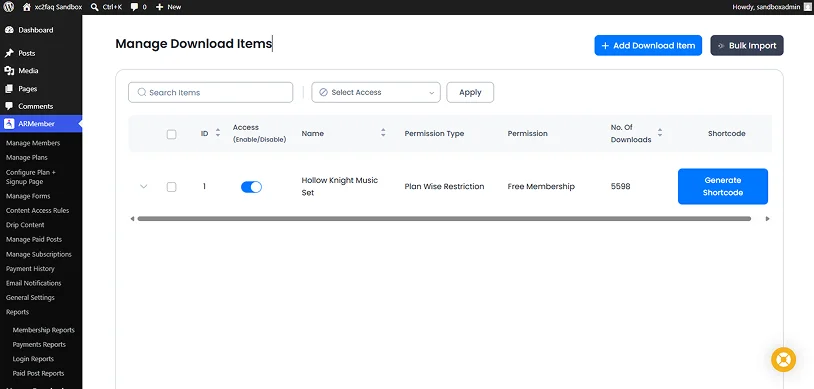Expand row details chevron for item 1

pos(144,186)
